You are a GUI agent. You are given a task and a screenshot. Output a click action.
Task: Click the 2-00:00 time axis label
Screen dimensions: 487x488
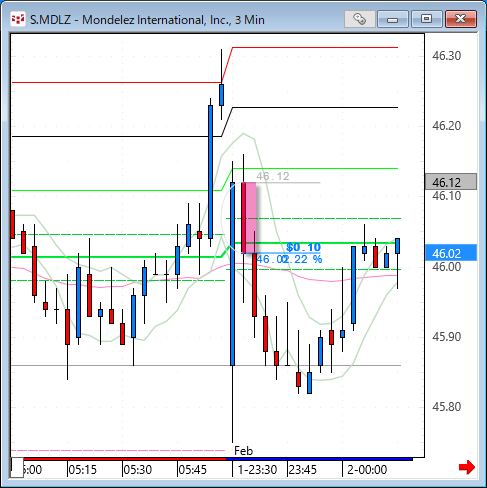(x=367, y=470)
